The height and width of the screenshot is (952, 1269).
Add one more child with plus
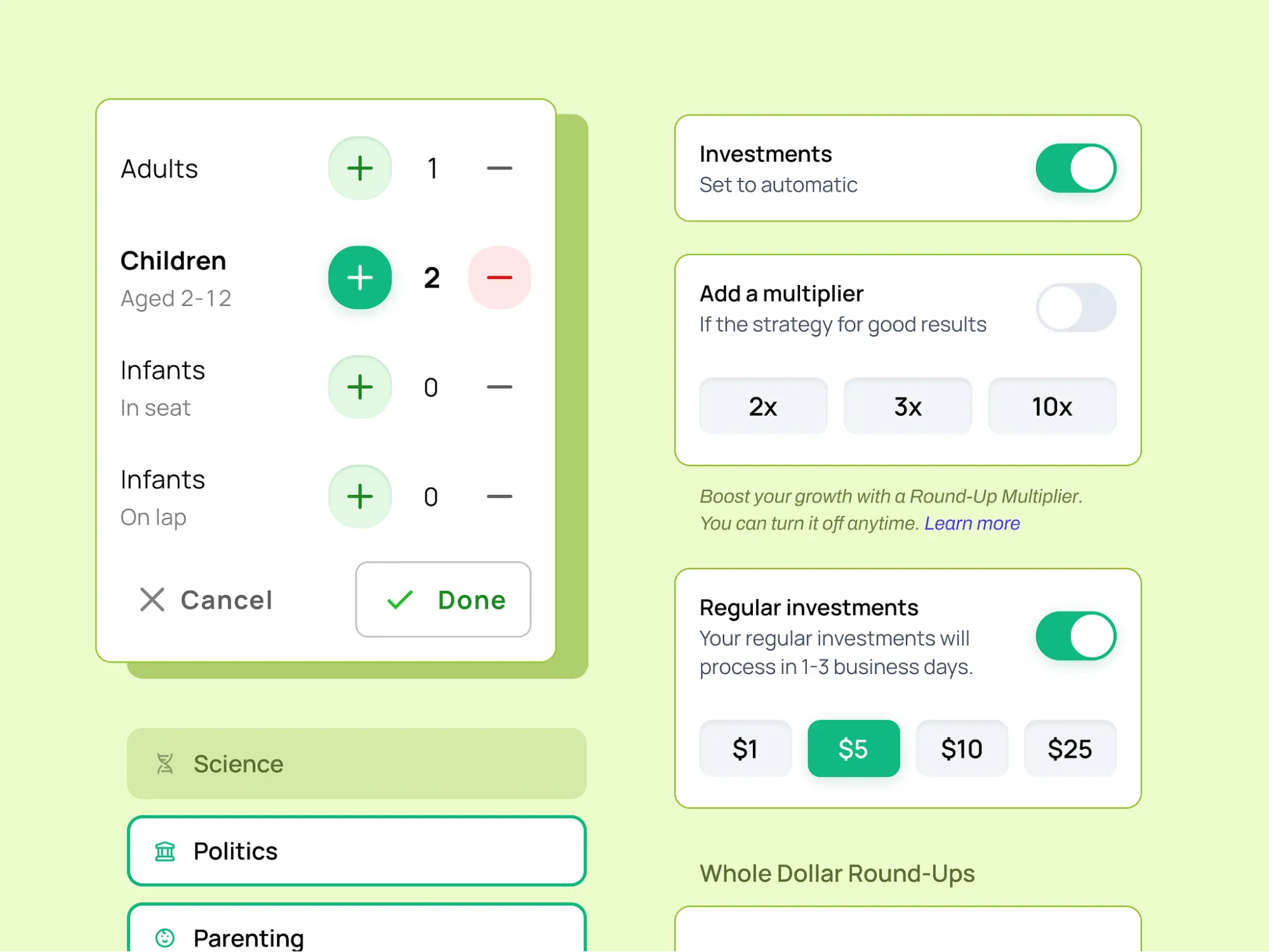(x=359, y=277)
